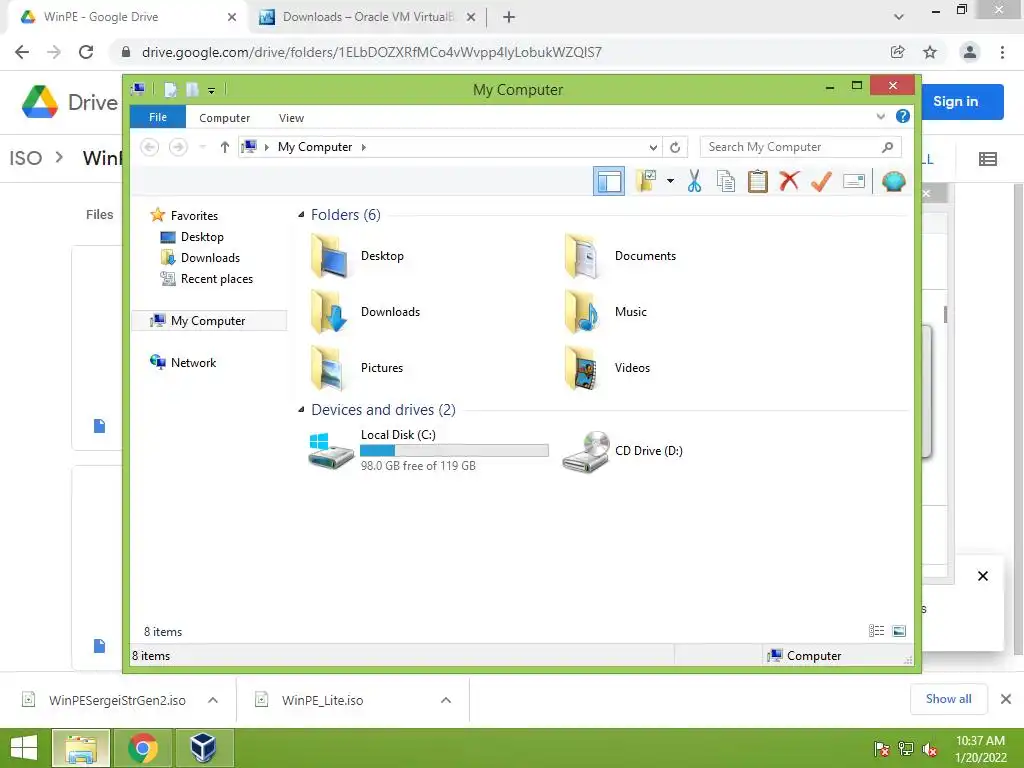Open Quick Access Toolbar customize dropdown
The width and height of the screenshot is (1024, 768).
pyautogui.click(x=212, y=90)
